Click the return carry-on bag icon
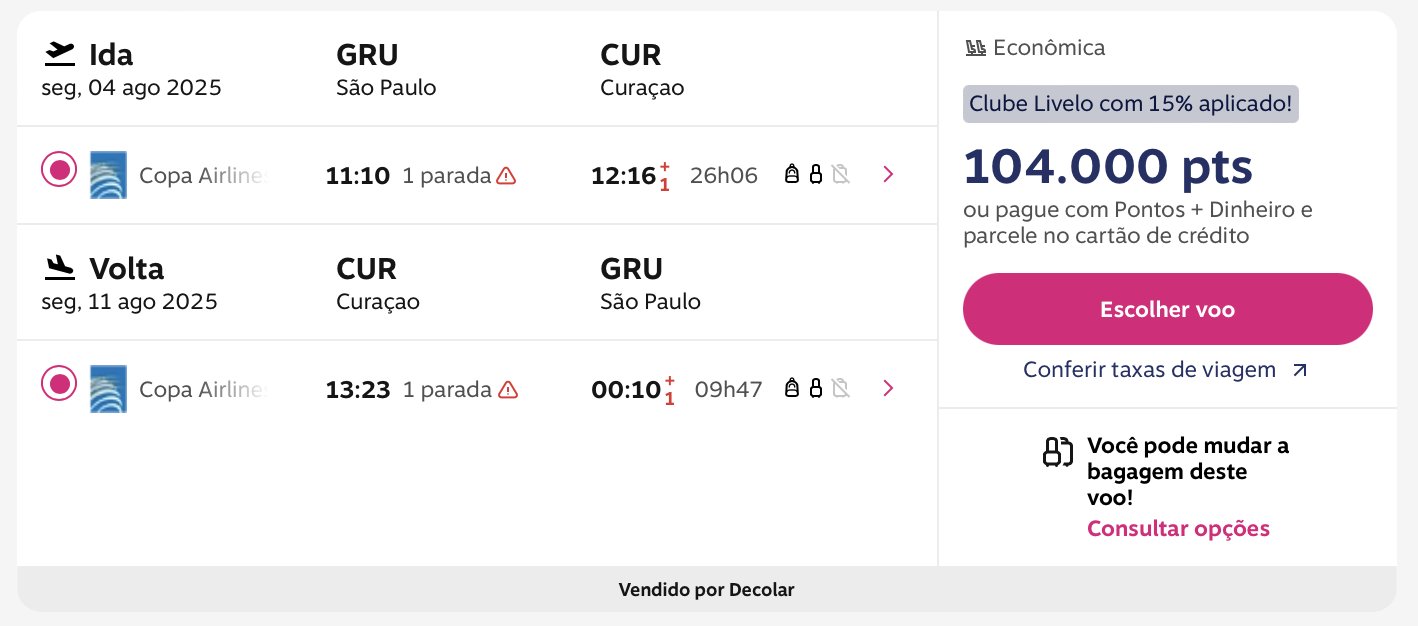This screenshot has width=1418, height=626. point(816,388)
